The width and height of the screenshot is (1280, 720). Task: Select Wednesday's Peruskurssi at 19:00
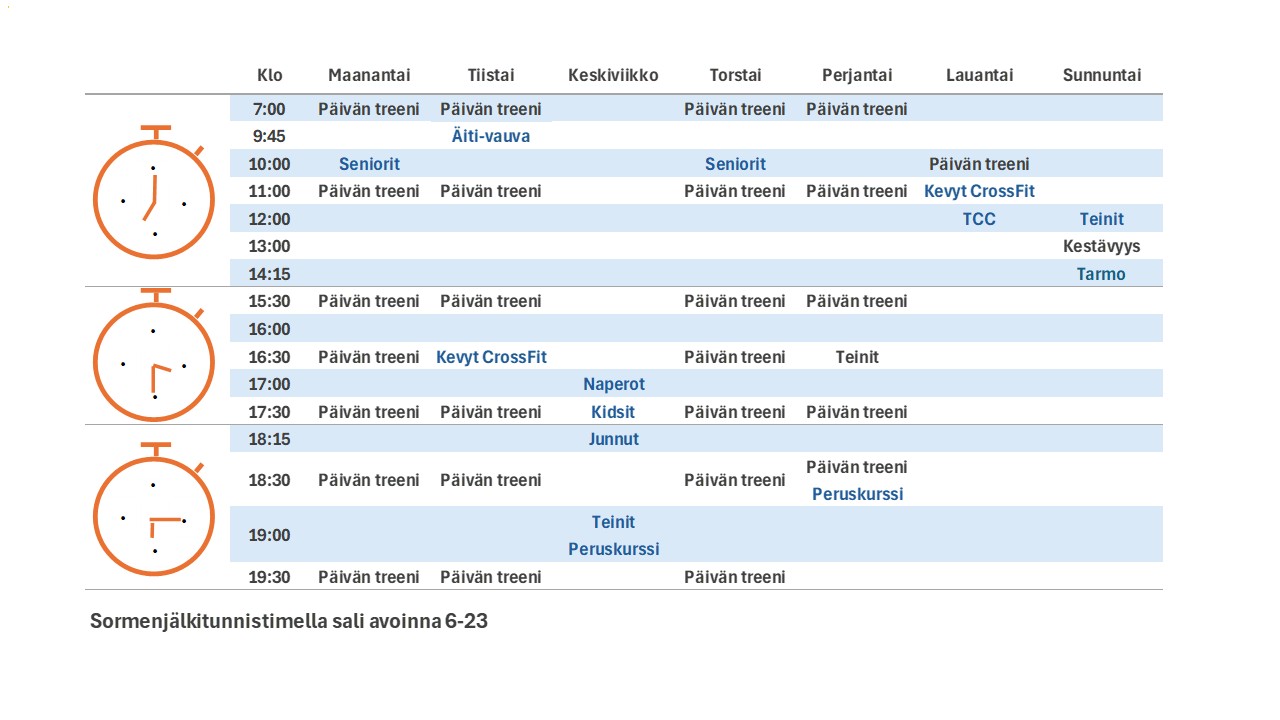pos(614,549)
